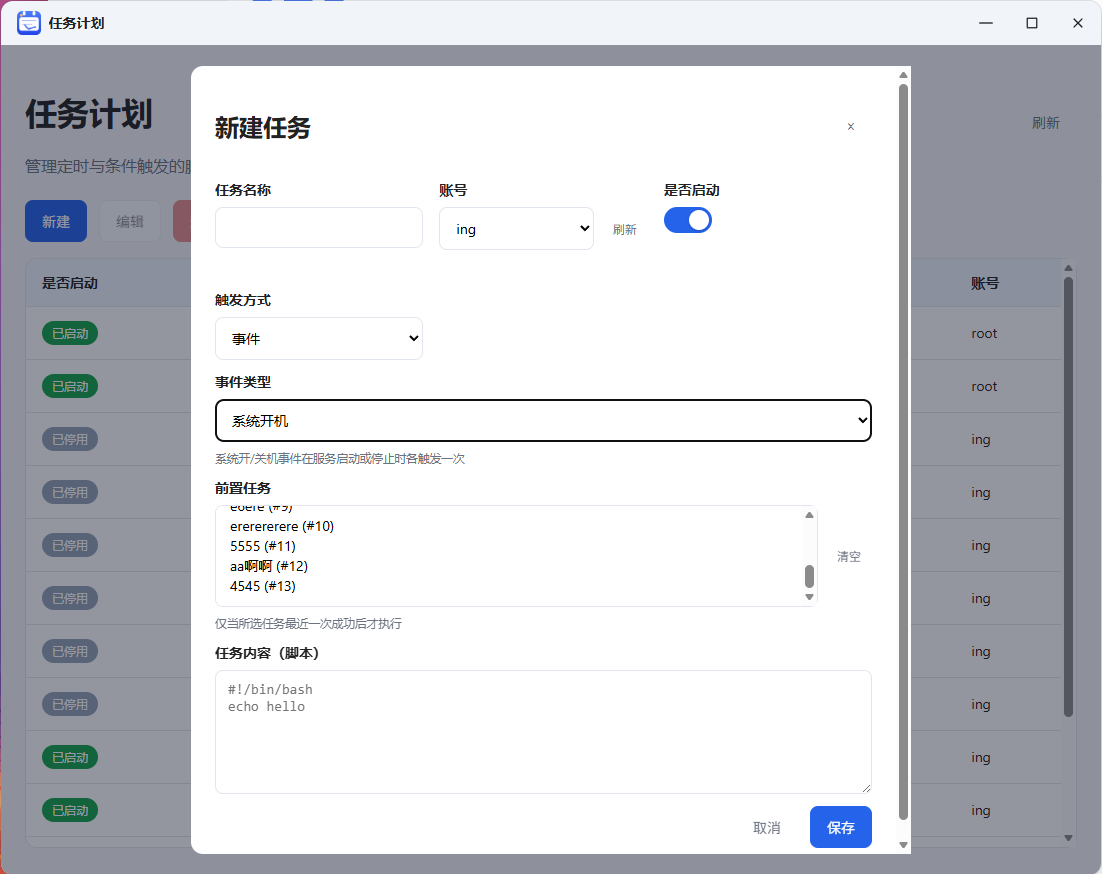
Task: Open the 账号 dropdown showing ing
Action: coord(516,228)
